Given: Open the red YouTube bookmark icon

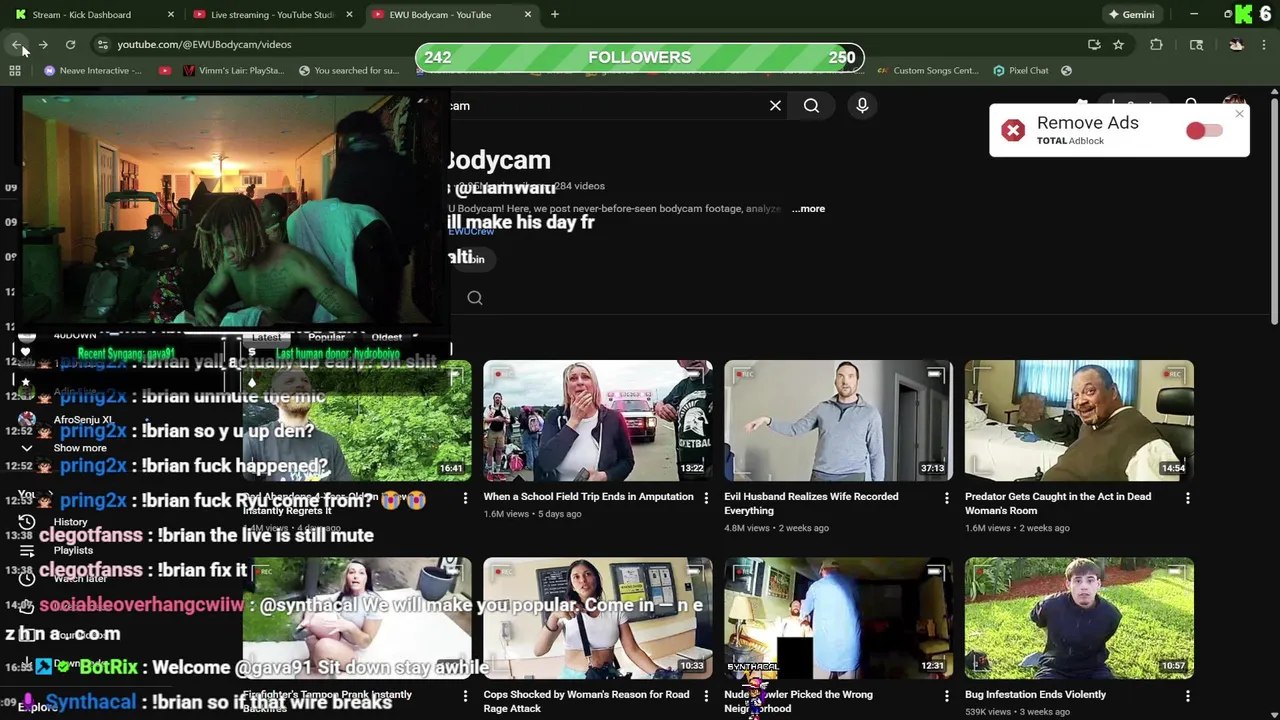Looking at the screenshot, I should pyautogui.click(x=165, y=70).
